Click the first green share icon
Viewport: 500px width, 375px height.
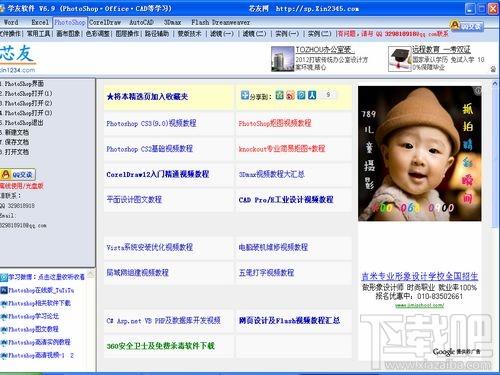(x=280, y=96)
